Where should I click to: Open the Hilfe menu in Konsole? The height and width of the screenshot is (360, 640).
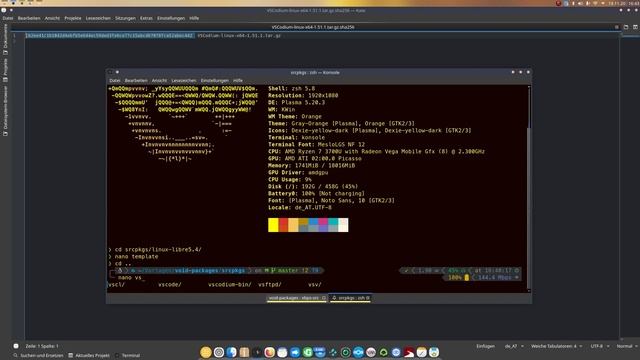pos(238,81)
